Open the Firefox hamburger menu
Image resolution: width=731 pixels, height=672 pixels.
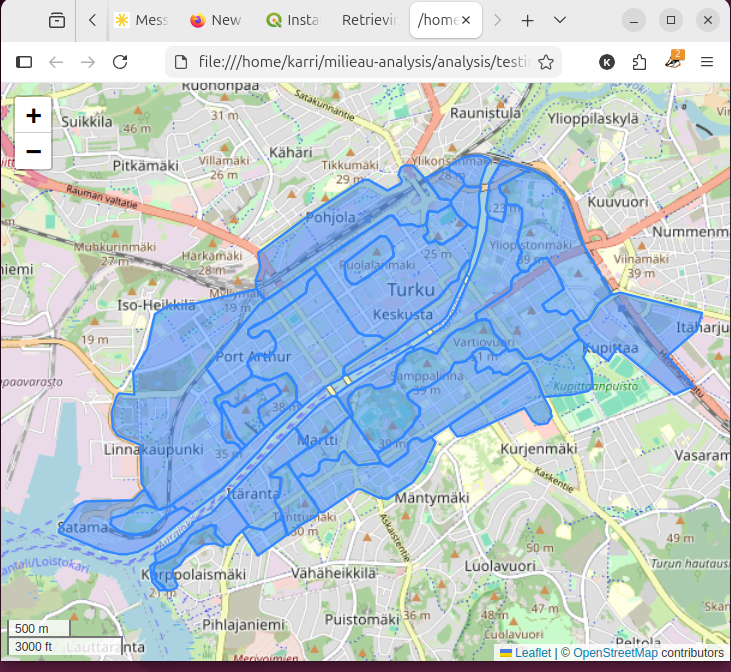tap(707, 62)
